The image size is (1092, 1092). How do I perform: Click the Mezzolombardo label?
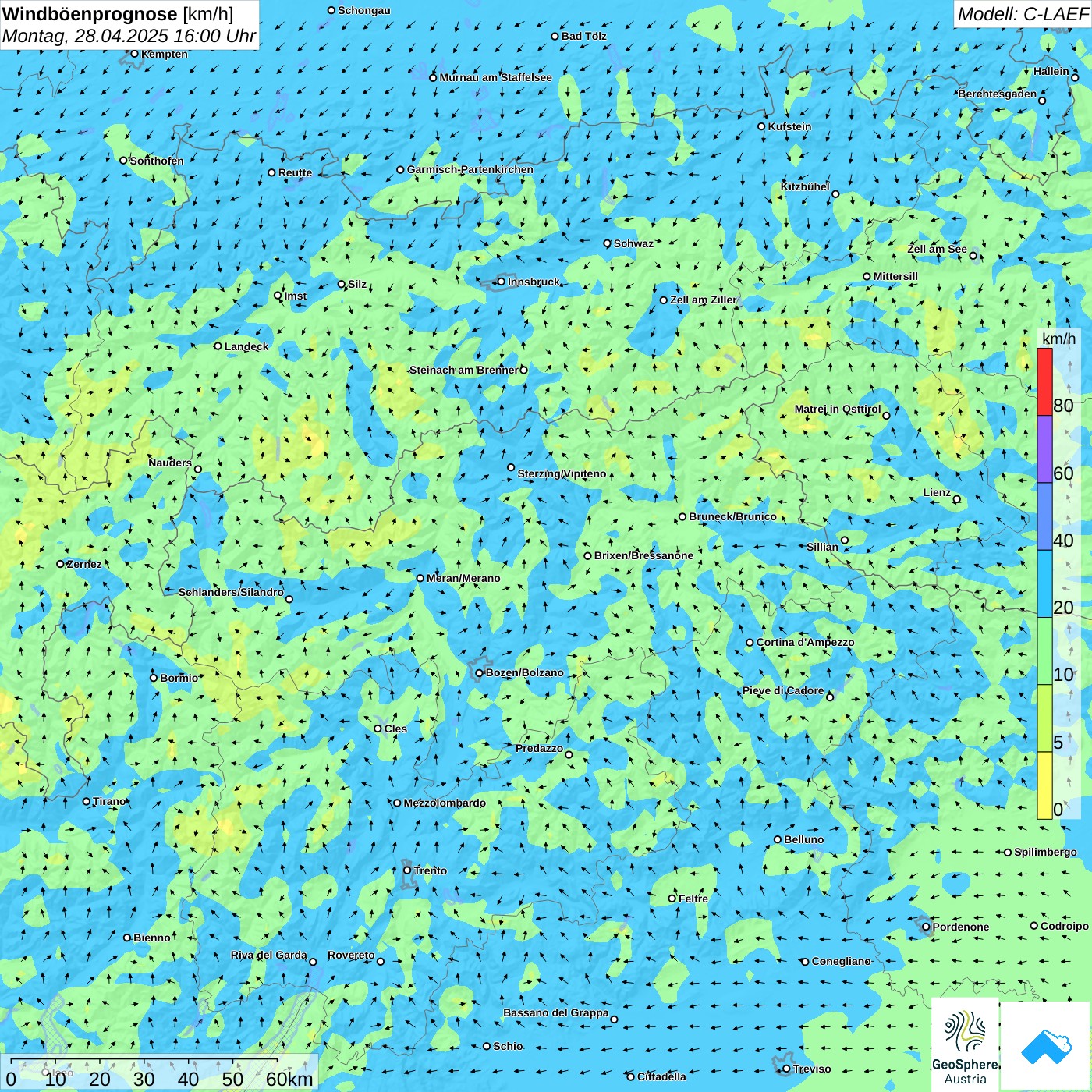click(x=445, y=803)
